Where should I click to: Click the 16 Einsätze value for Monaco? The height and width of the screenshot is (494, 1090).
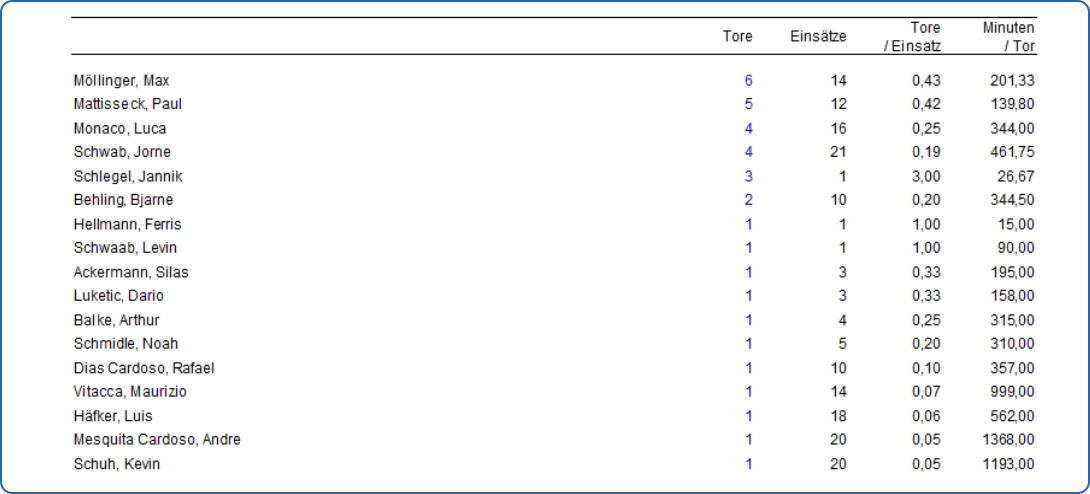pyautogui.click(x=839, y=129)
